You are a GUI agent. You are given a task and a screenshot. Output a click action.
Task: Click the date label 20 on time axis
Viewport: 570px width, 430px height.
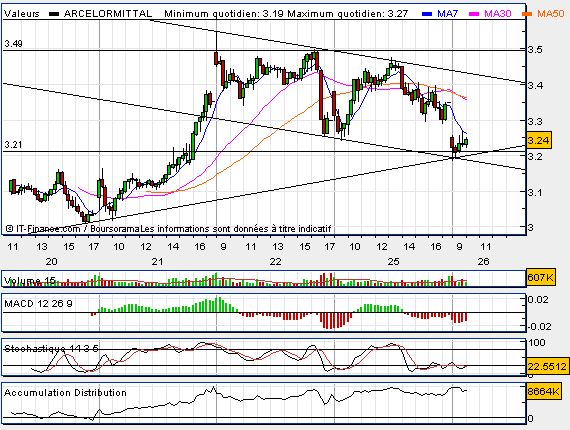click(x=52, y=262)
